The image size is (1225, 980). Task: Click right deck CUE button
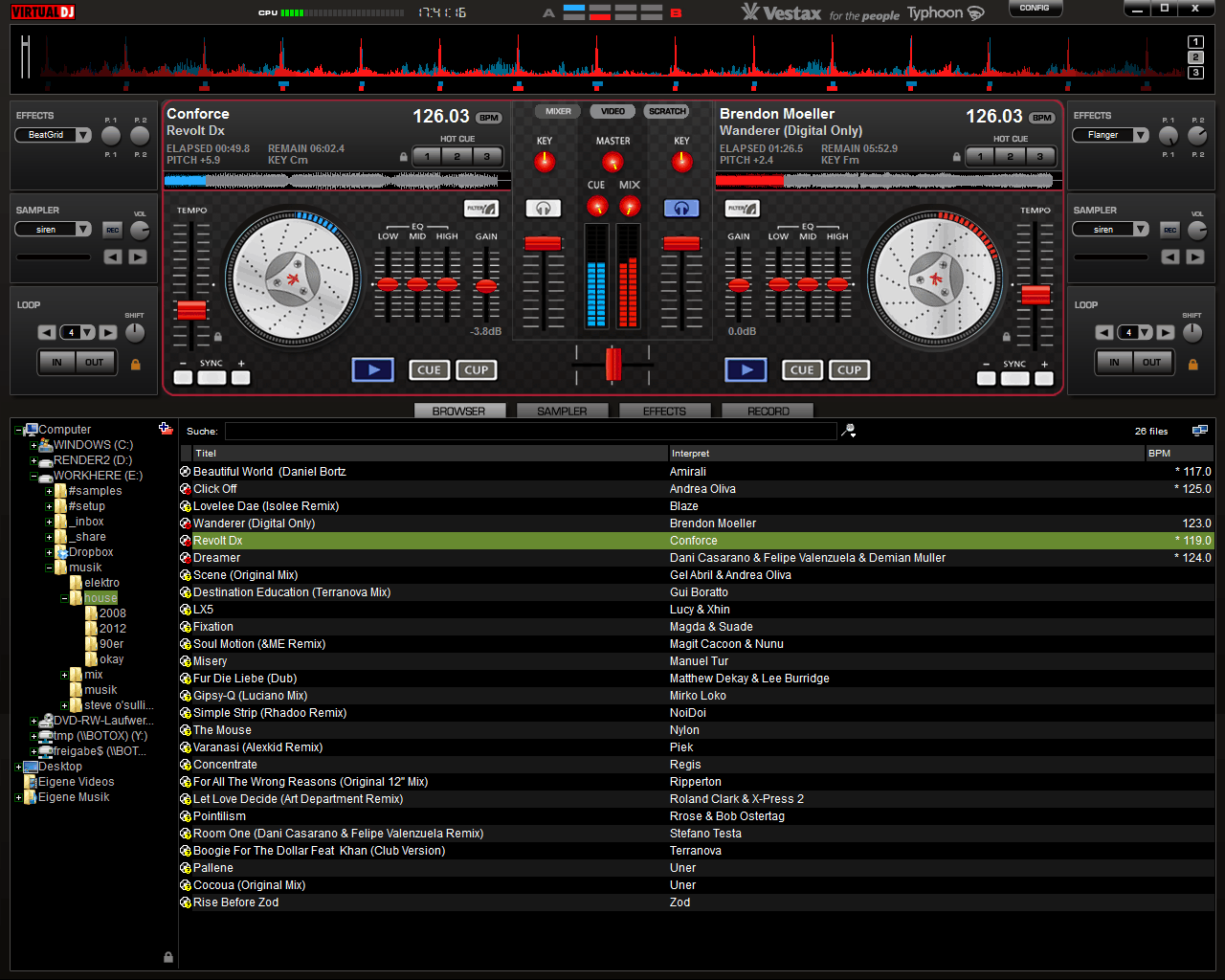[802, 370]
